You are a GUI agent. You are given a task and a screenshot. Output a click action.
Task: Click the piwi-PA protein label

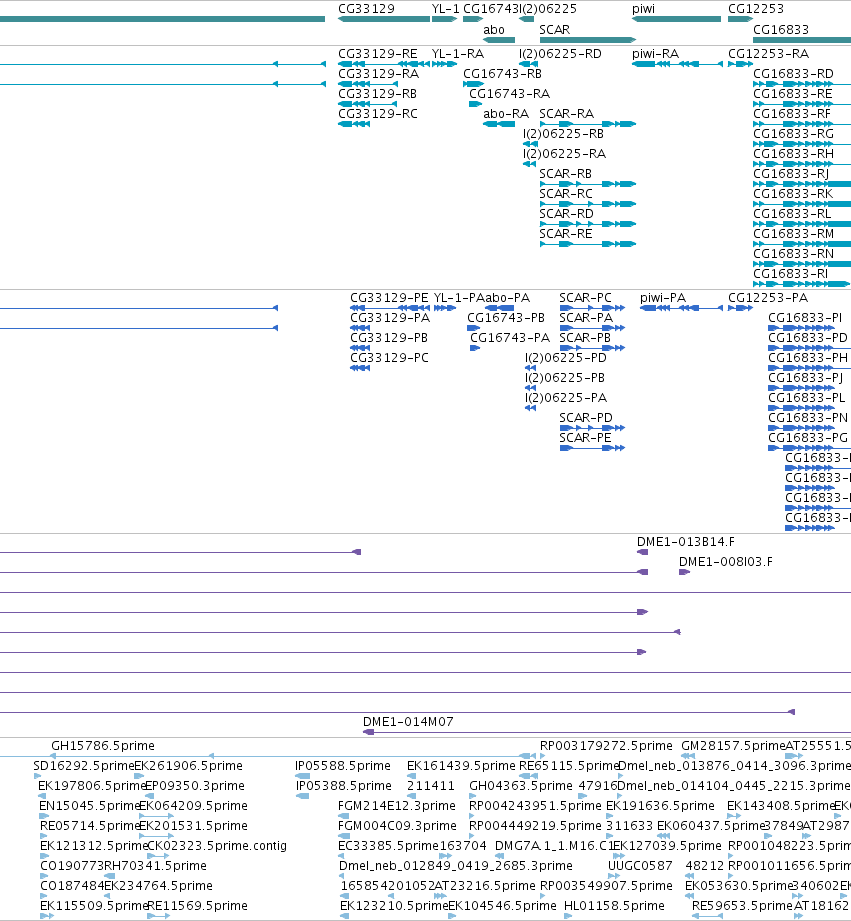coord(663,298)
